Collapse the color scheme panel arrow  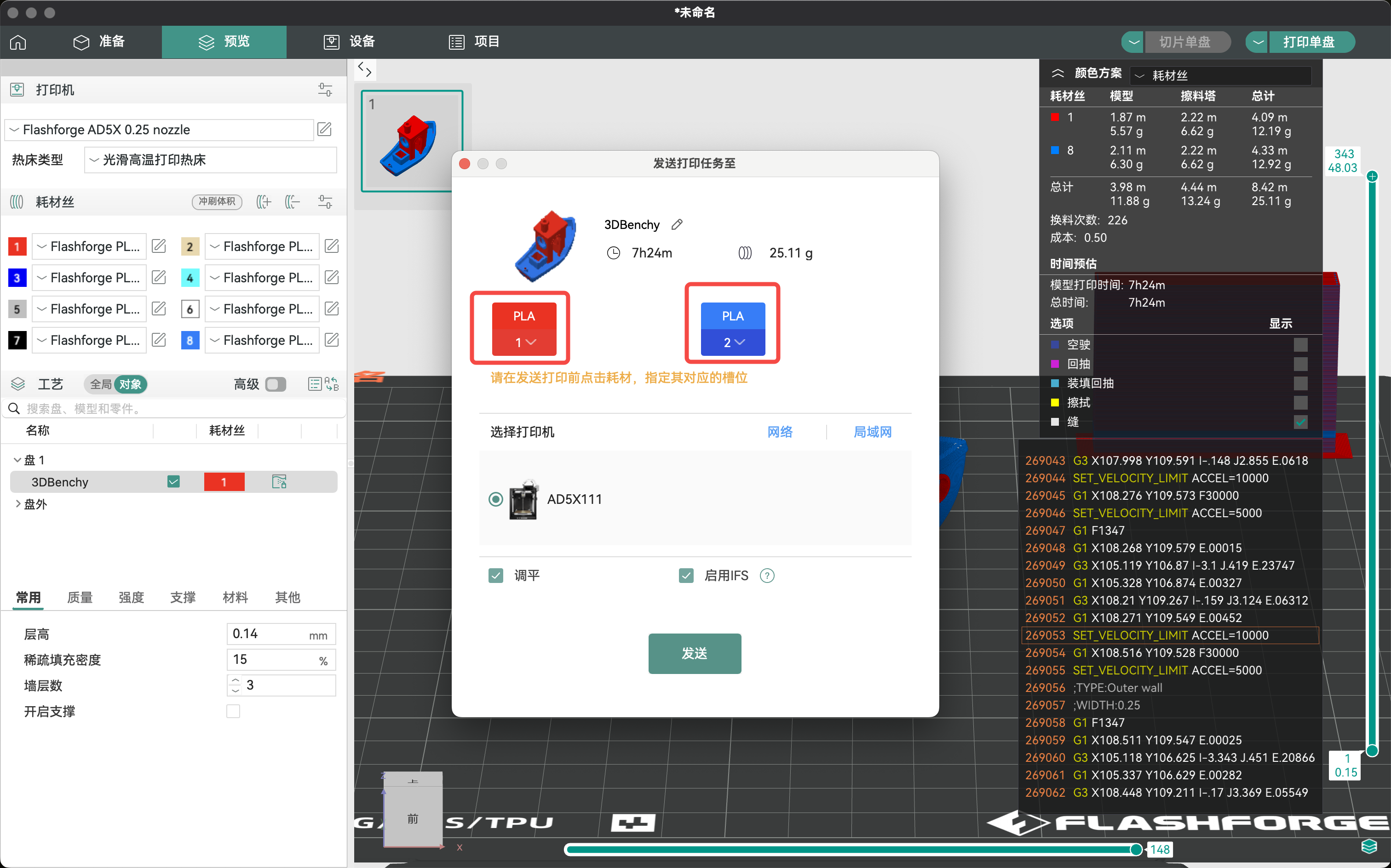click(x=1058, y=74)
